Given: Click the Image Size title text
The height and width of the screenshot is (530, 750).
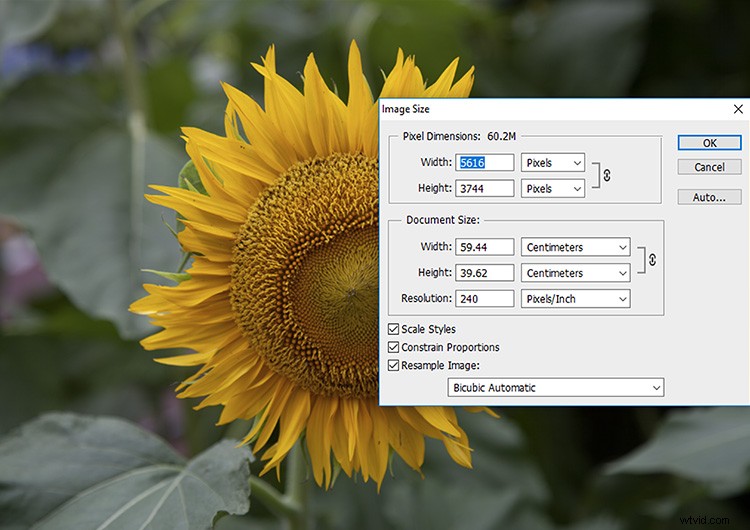Looking at the screenshot, I should 406,109.
